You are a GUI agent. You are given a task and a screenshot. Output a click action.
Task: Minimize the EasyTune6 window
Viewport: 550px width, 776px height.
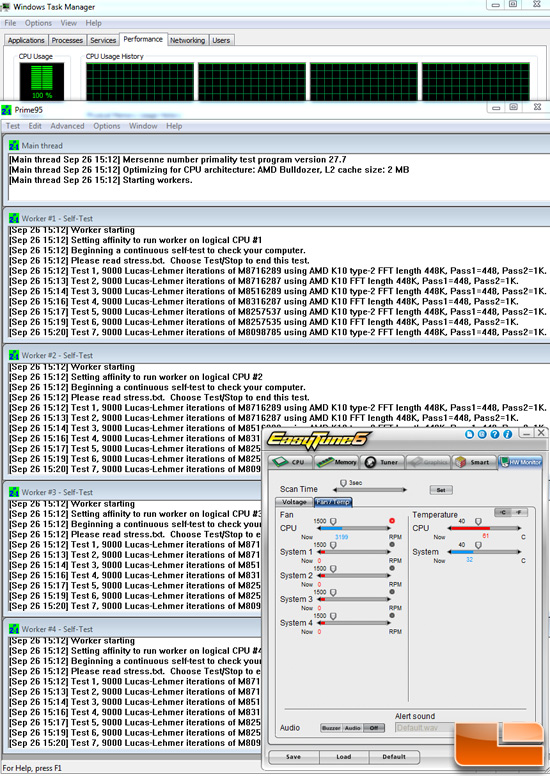pos(527,434)
